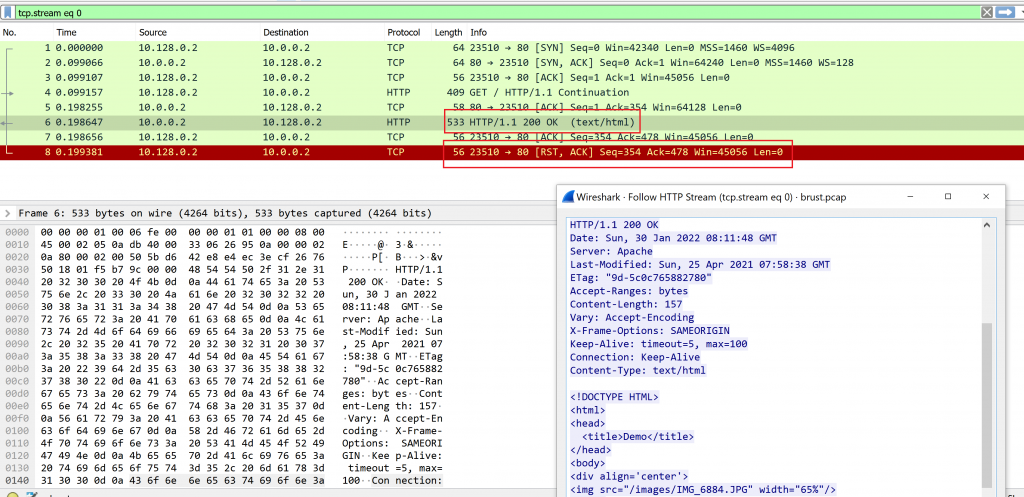Sort by the Length column header

click(x=448, y=32)
